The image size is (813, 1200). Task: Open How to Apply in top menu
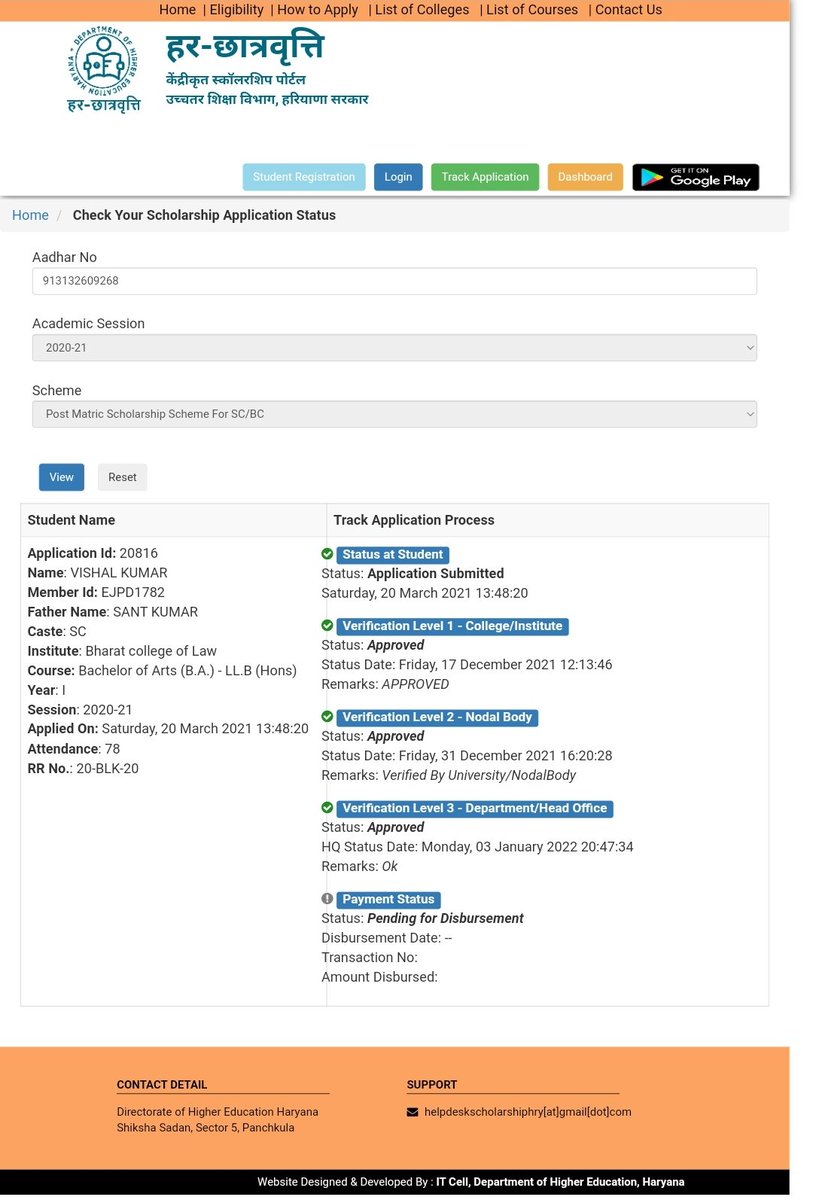tap(318, 10)
